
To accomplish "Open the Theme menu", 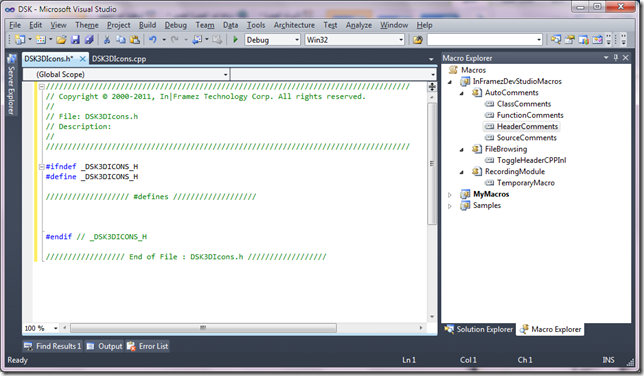I will (87, 25).
